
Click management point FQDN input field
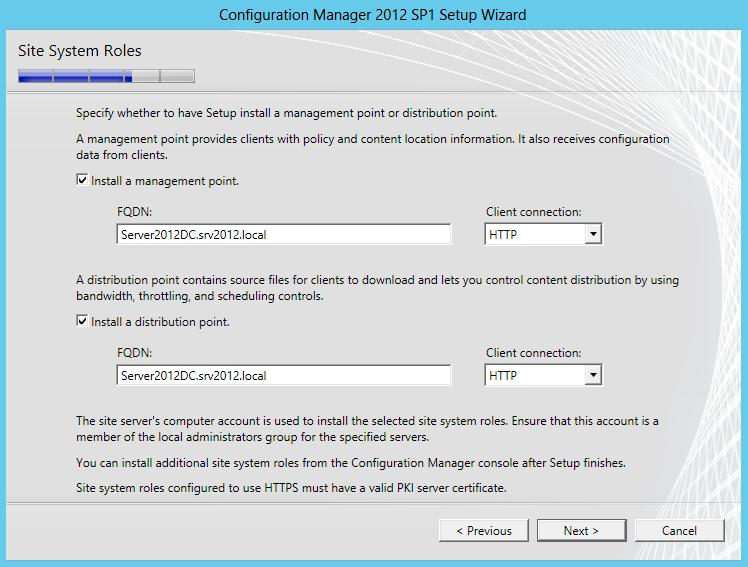click(x=284, y=234)
